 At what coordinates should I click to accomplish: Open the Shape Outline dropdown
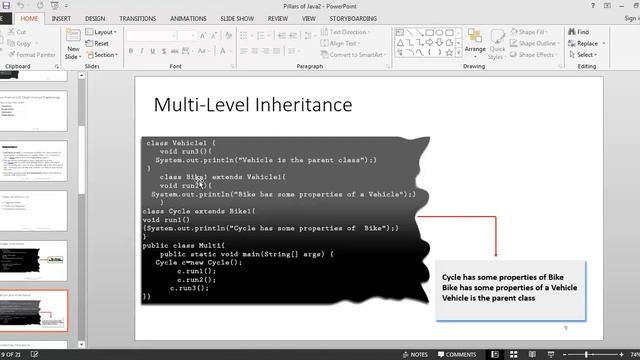coord(534,43)
